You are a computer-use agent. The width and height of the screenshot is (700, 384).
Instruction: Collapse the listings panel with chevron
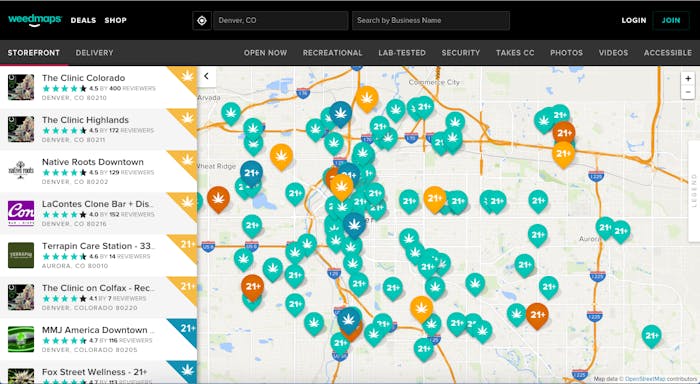[x=207, y=76]
